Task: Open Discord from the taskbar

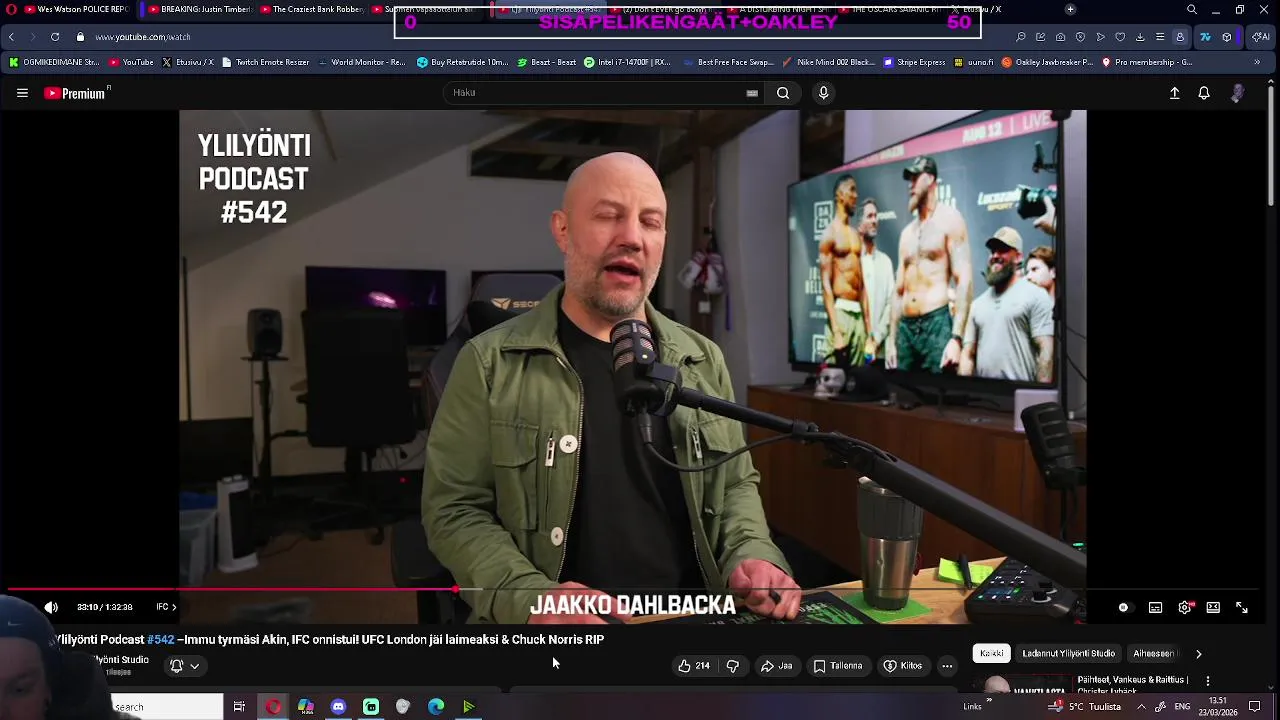Action: pyautogui.click(x=338, y=707)
